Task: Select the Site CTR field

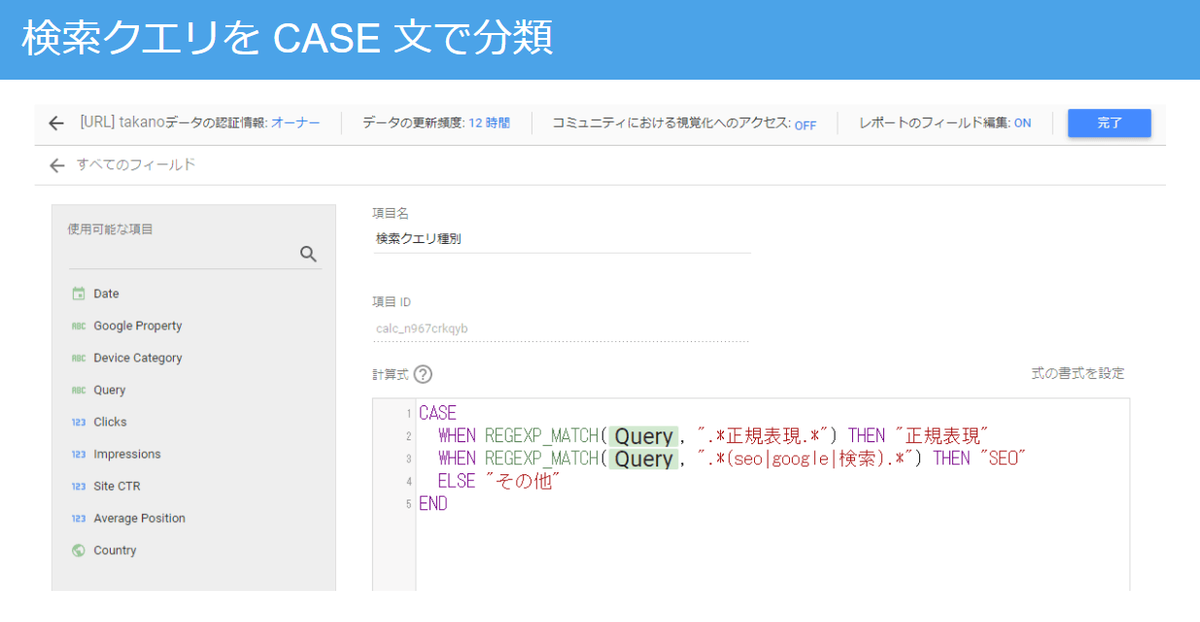Action: pyautogui.click(x=117, y=486)
